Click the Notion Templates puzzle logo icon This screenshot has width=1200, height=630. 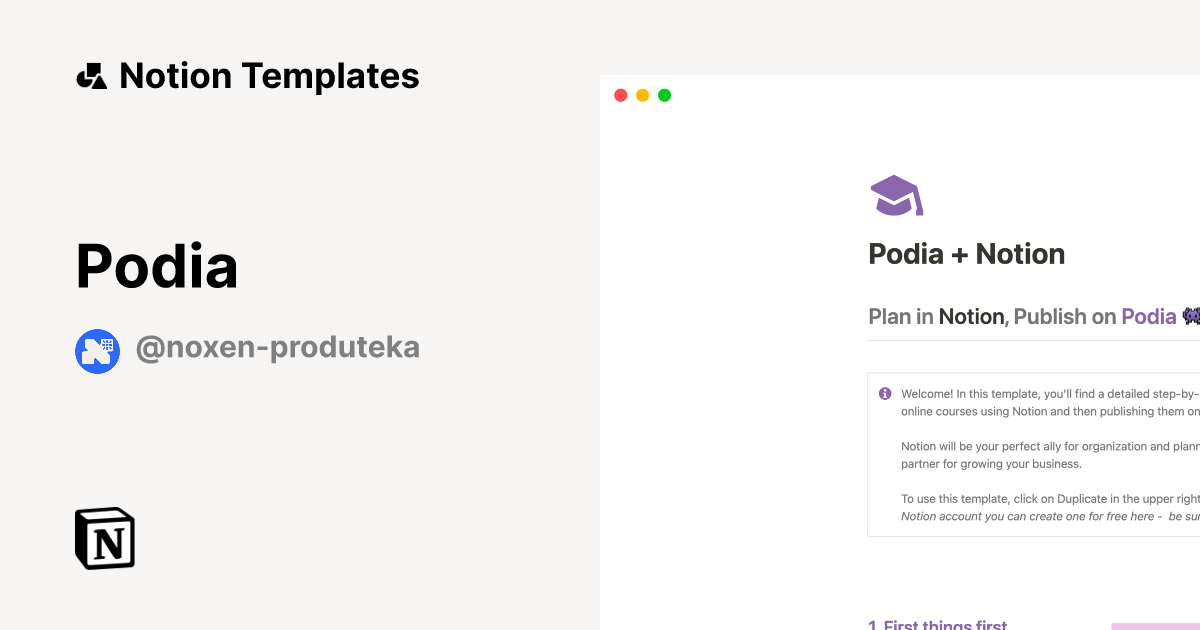tap(91, 75)
